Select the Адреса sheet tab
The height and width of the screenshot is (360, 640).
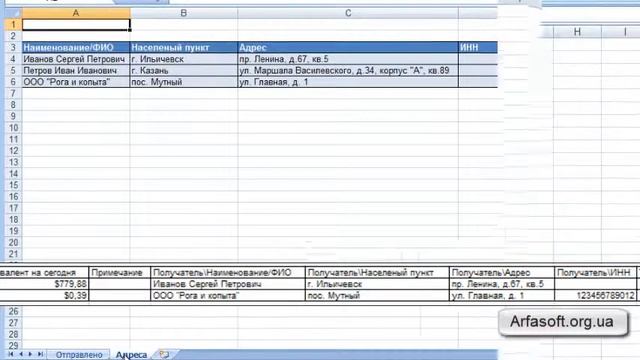(131, 355)
